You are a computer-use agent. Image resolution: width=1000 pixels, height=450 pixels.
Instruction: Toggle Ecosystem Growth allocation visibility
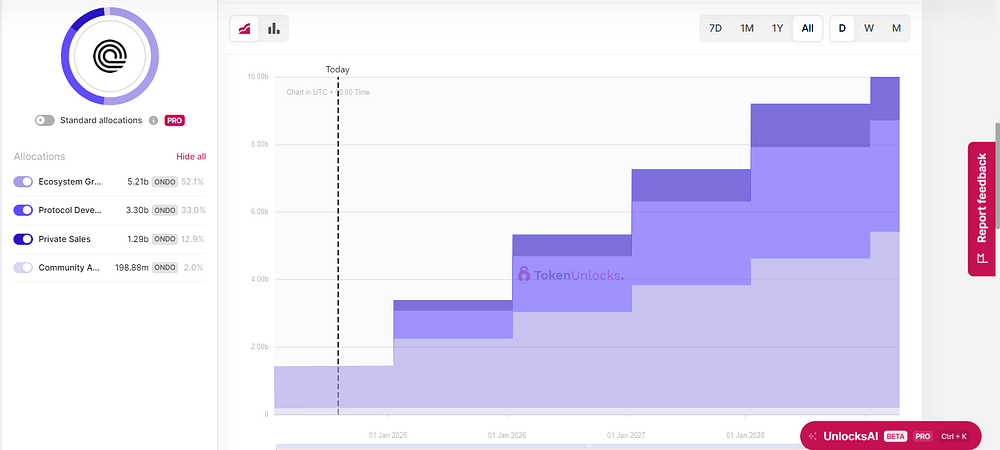(23, 182)
